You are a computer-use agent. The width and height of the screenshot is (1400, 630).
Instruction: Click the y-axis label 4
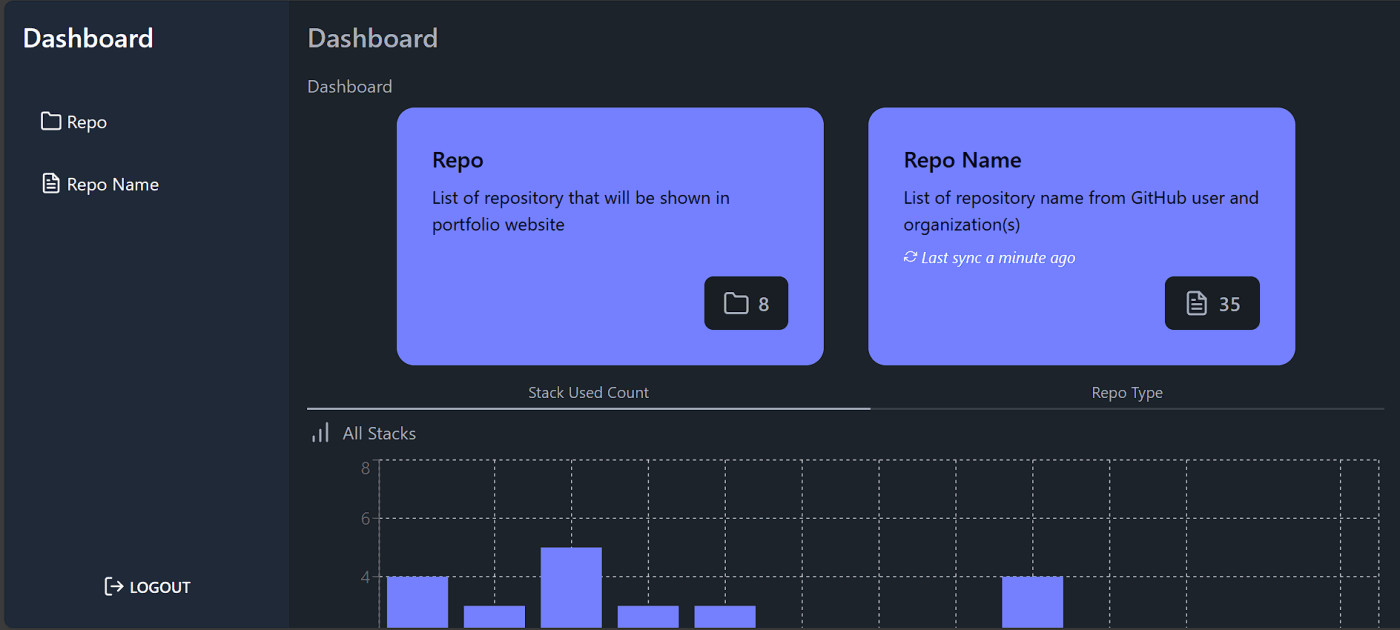tap(366, 577)
